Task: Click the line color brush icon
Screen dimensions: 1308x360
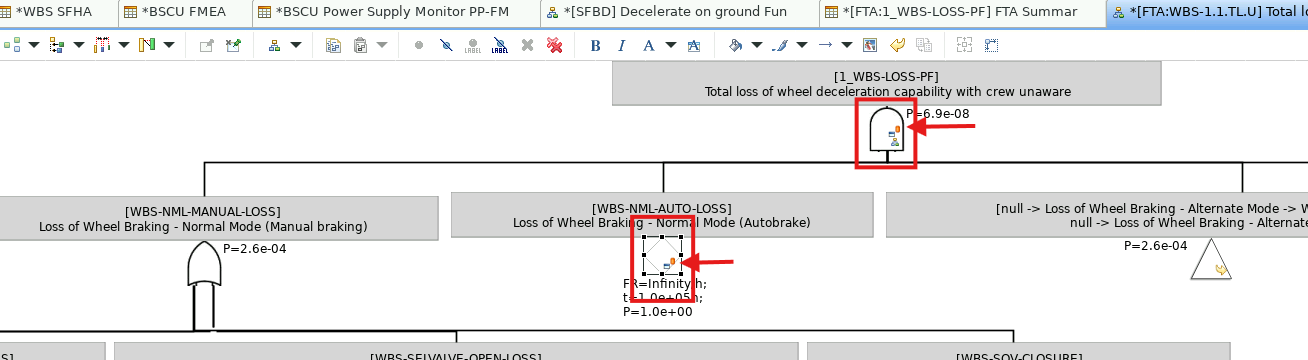Action: pyautogui.click(x=780, y=45)
